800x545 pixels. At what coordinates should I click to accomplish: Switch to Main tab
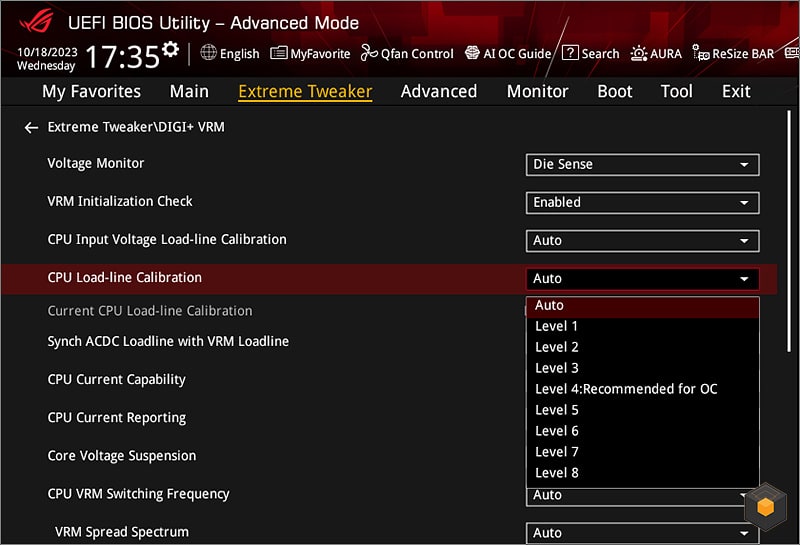[x=189, y=91]
